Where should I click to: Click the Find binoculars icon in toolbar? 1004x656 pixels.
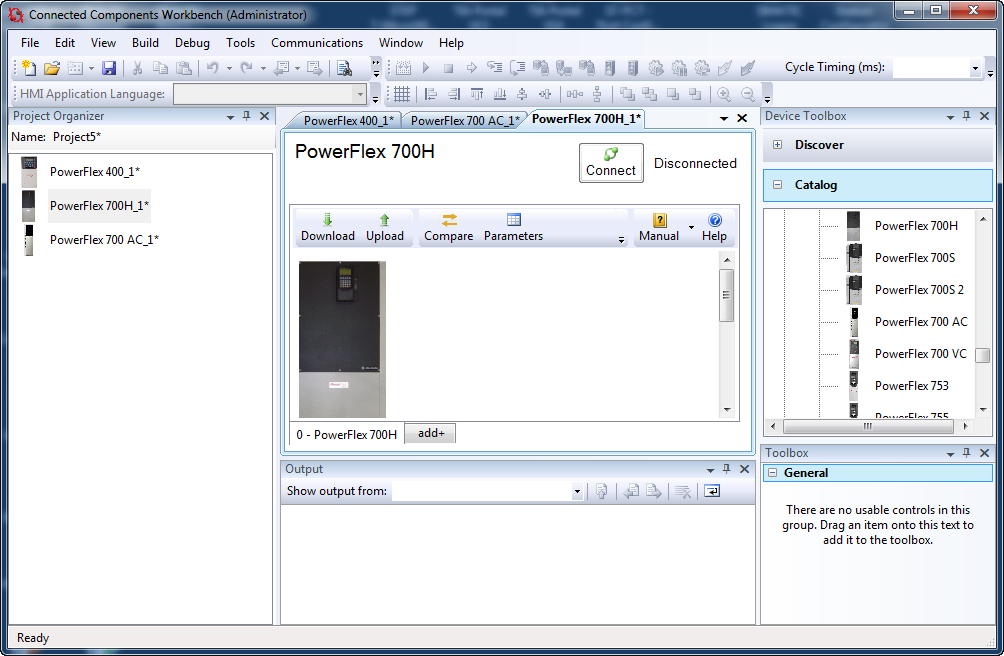(x=344, y=68)
